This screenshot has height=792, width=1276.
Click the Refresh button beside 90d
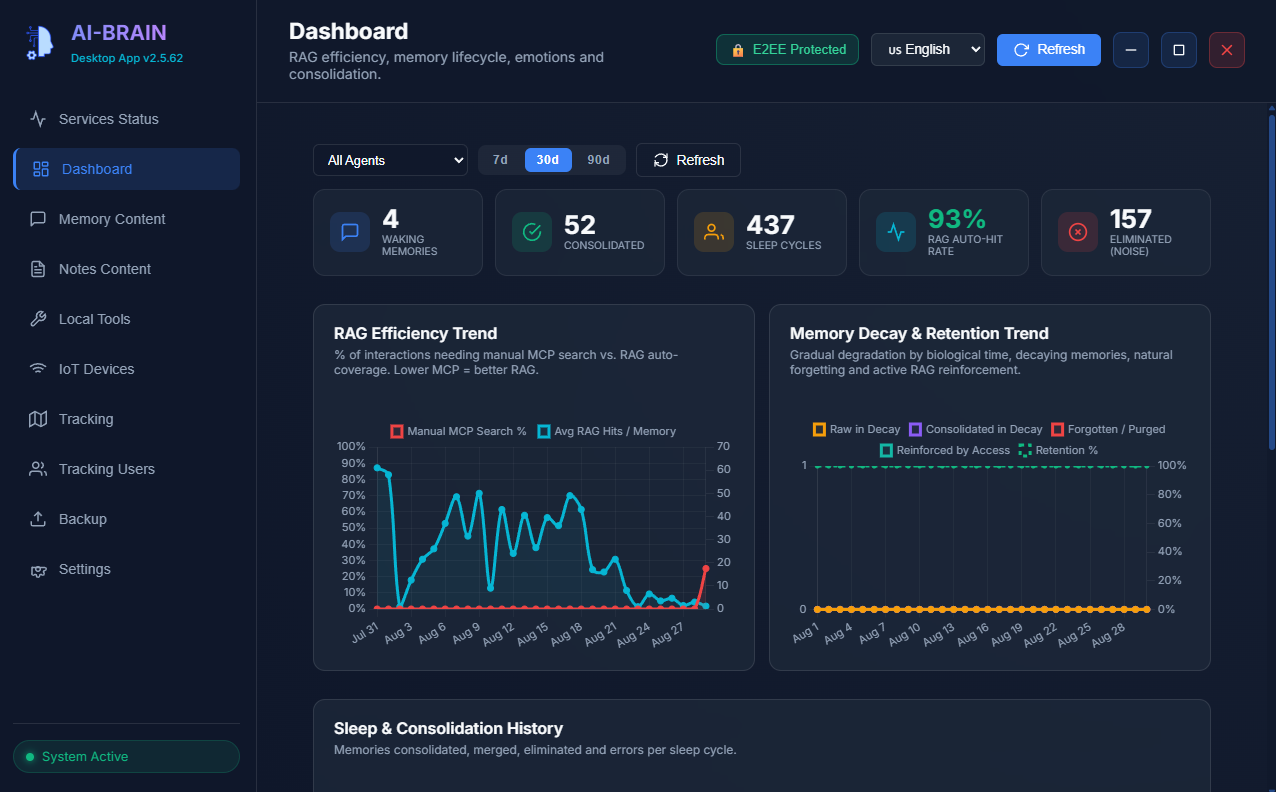tap(688, 160)
